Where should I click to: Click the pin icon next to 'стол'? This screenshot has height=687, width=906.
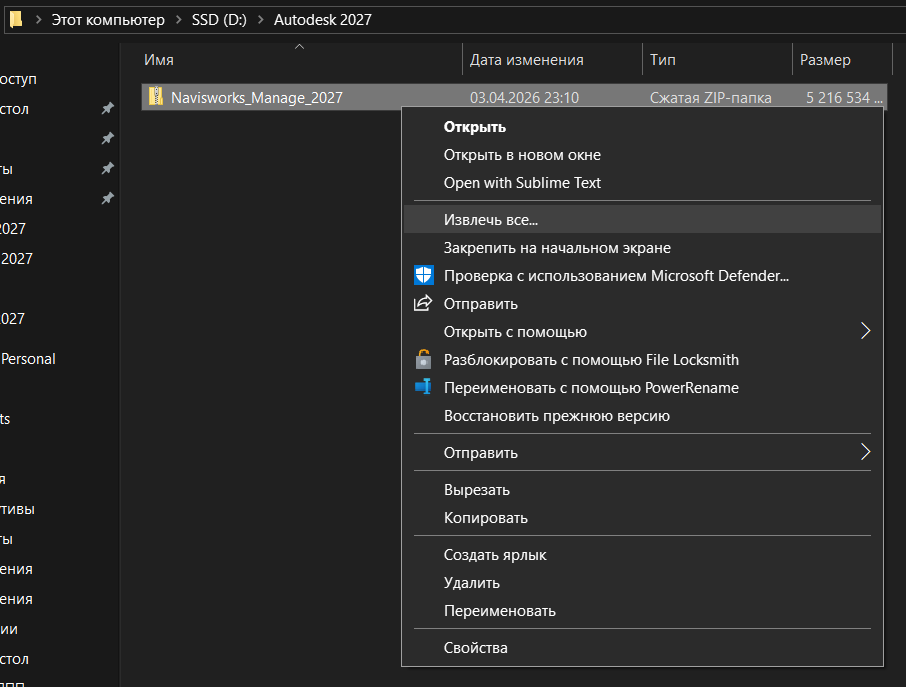(107, 108)
